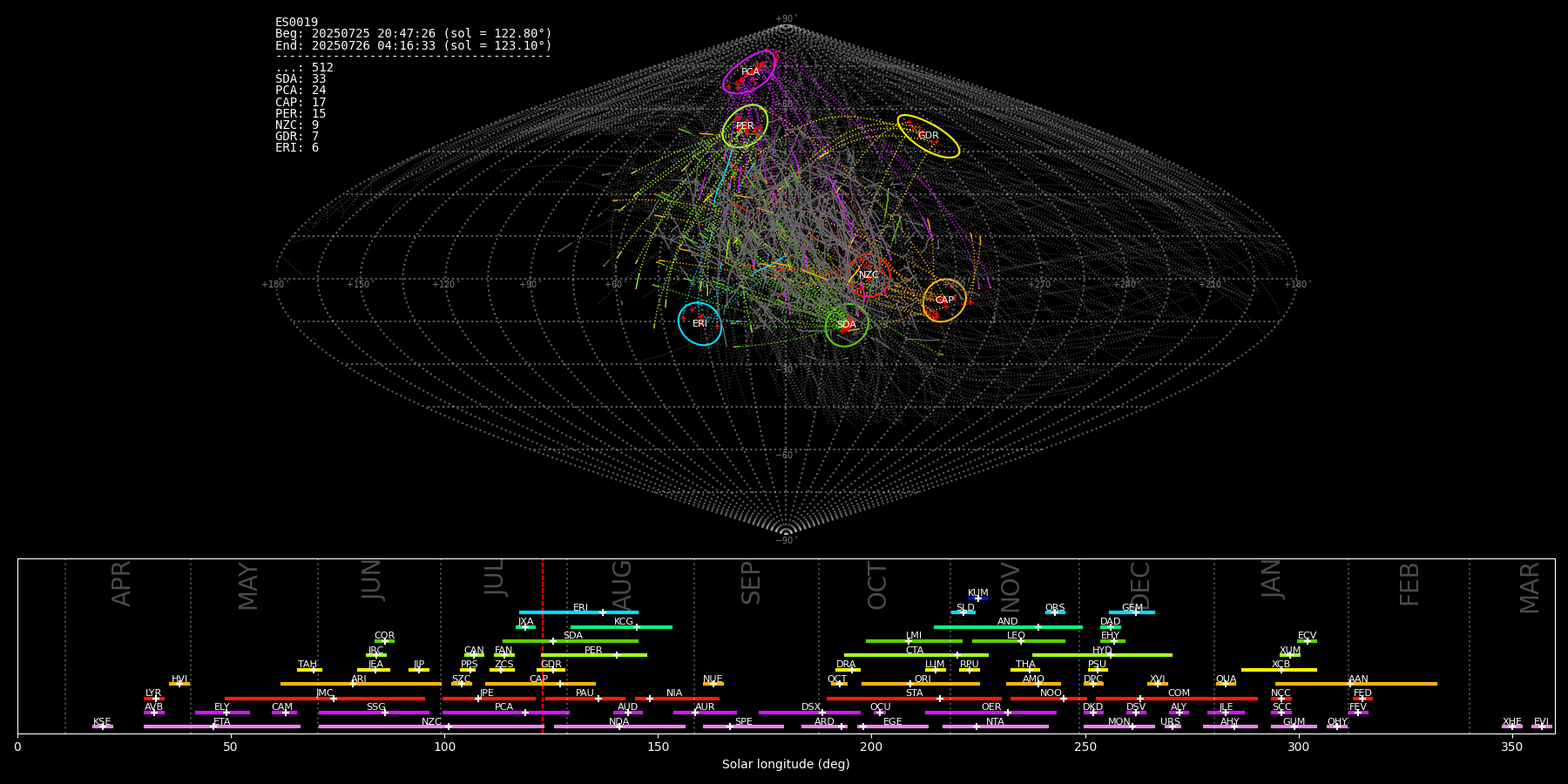
Task: Click the QUA label in timeline
Action: [x=1226, y=679]
